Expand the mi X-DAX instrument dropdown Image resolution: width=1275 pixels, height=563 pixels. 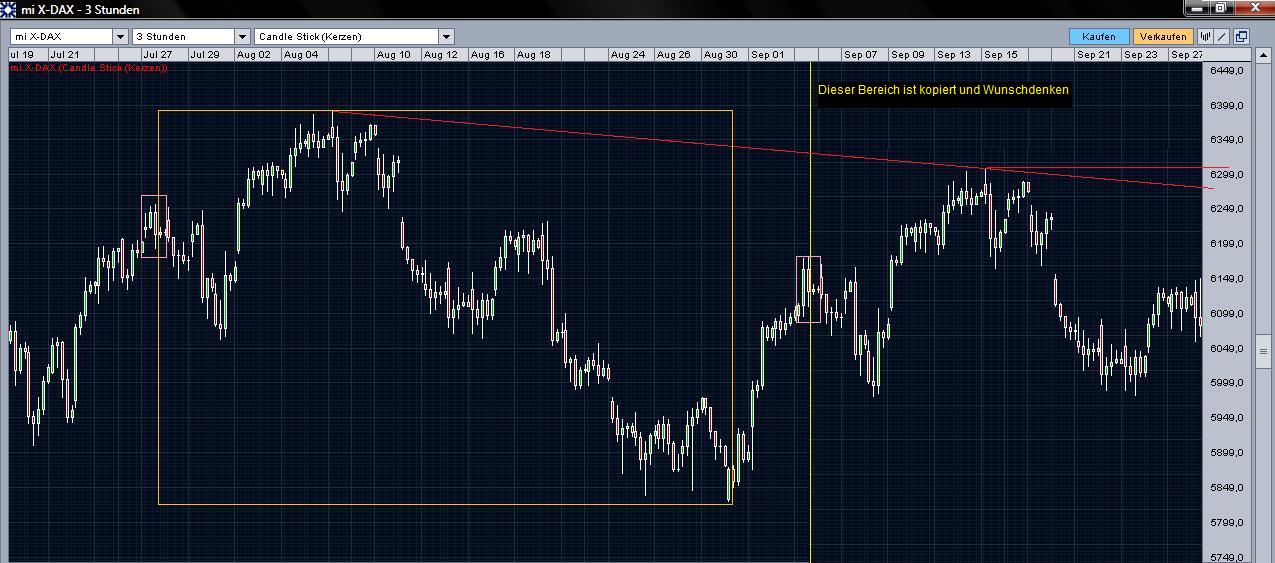tap(120, 36)
